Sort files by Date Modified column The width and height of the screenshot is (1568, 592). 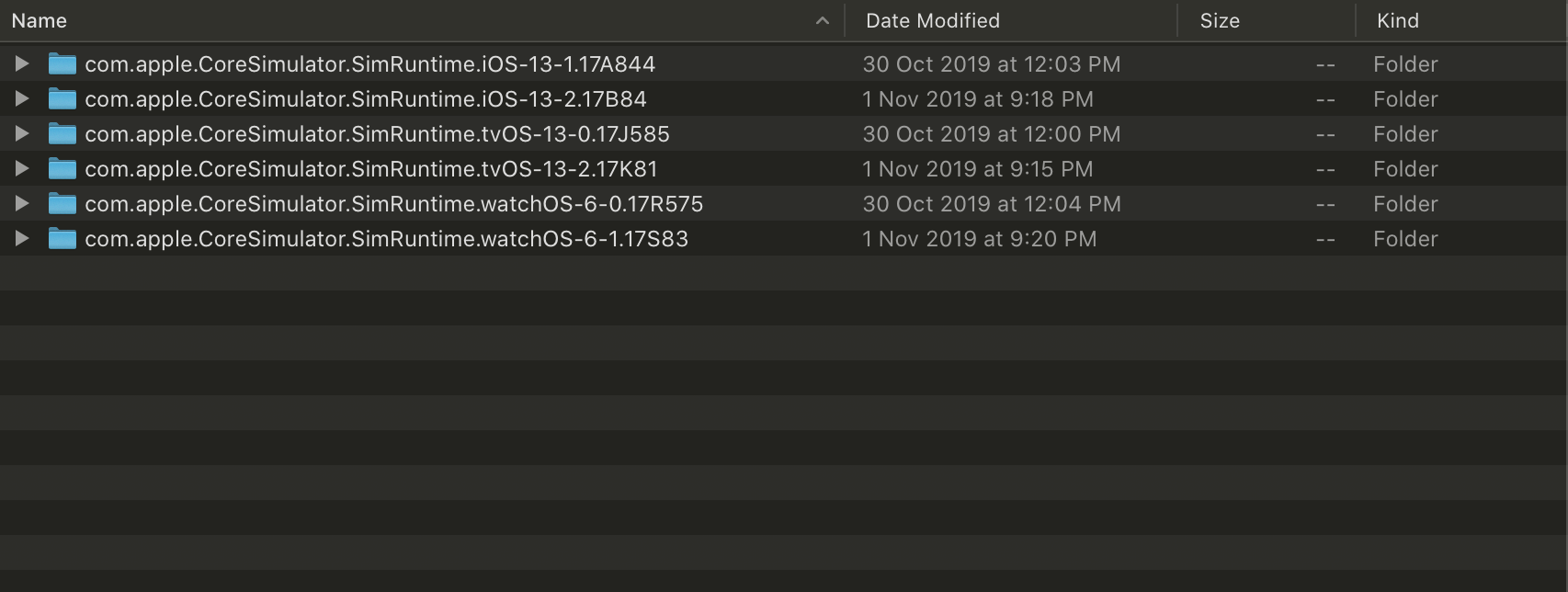coord(933,21)
